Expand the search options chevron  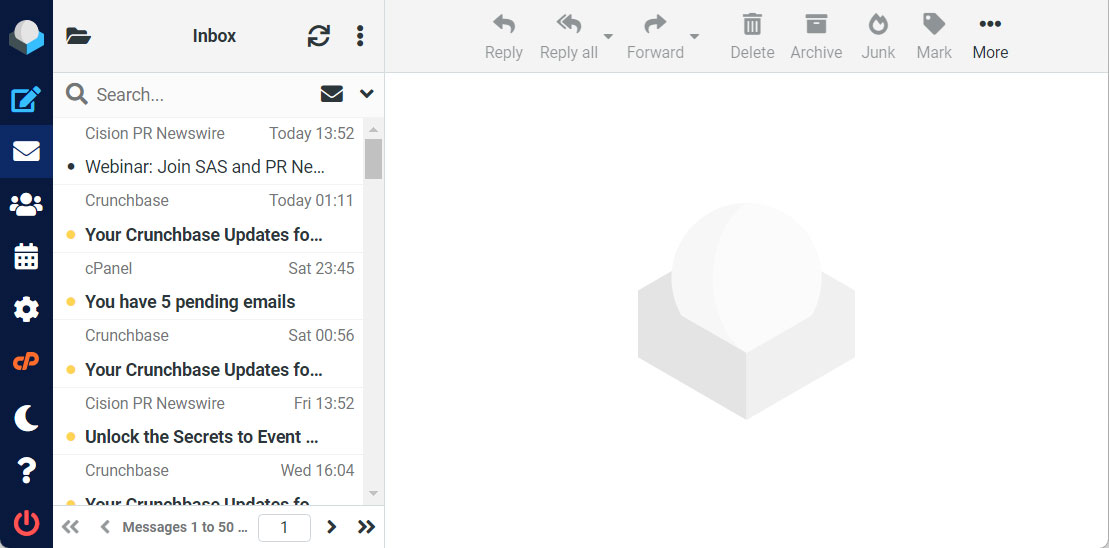tap(367, 94)
